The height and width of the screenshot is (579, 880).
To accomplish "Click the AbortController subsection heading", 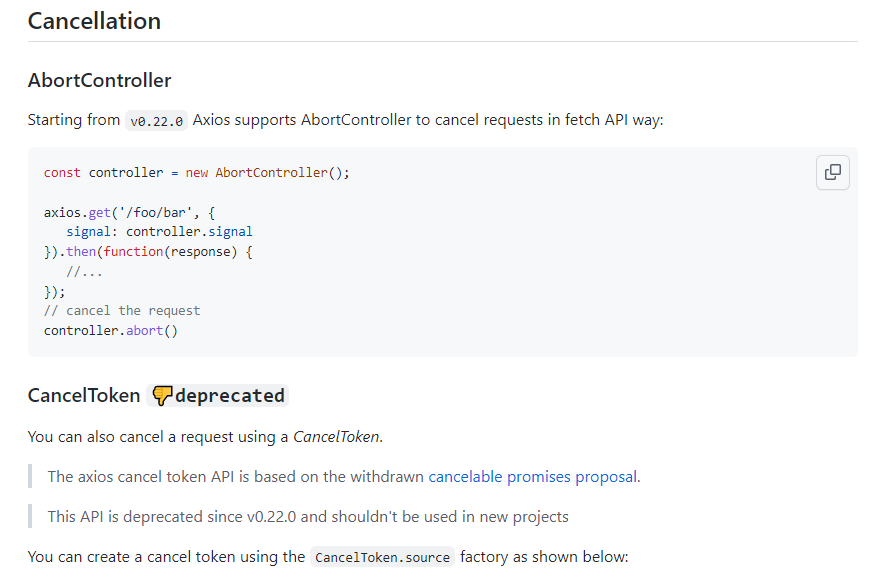I will 99,81.
